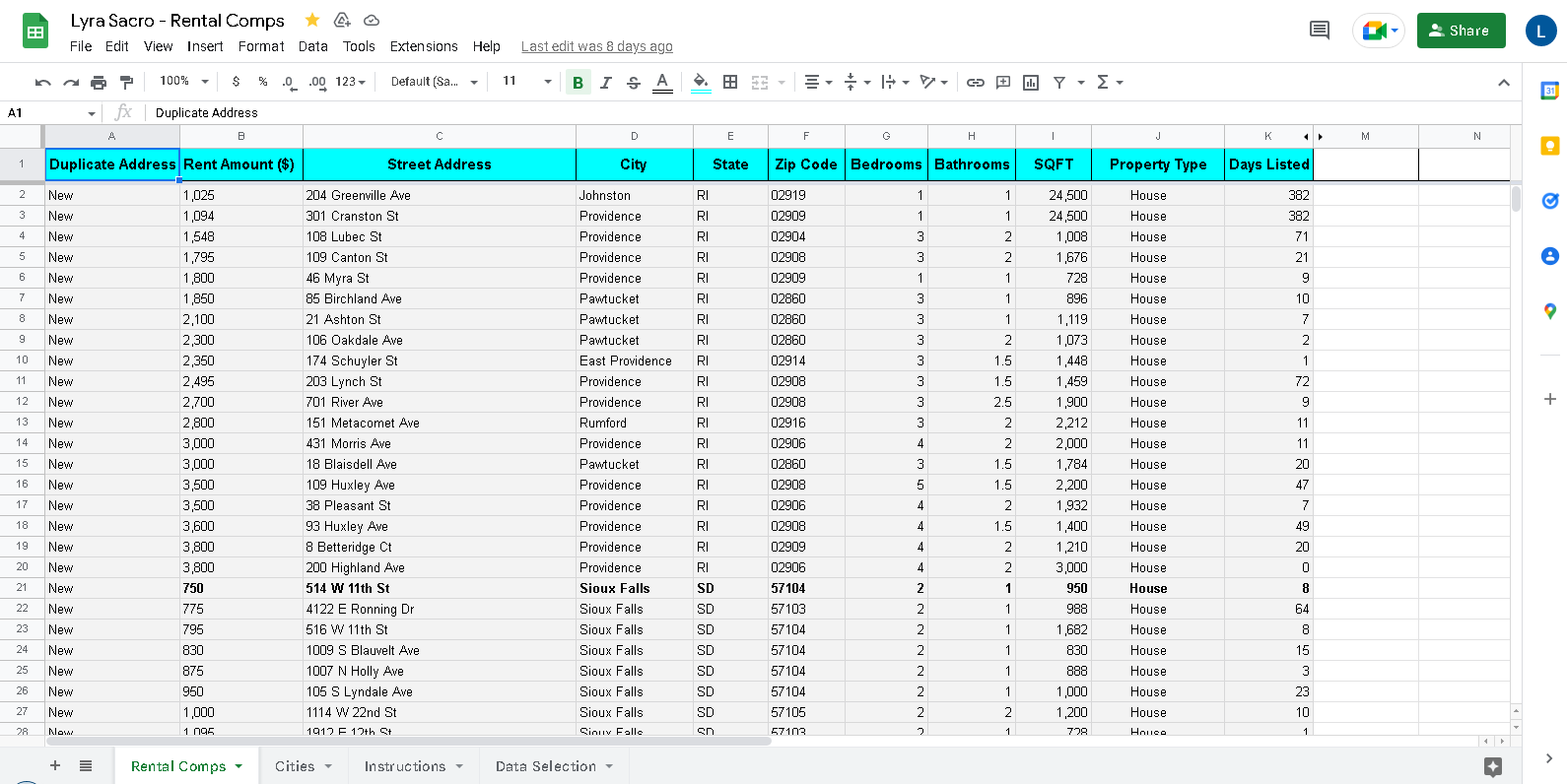Open the fill color picker
Image resolution: width=1567 pixels, height=784 pixels.
(701, 82)
